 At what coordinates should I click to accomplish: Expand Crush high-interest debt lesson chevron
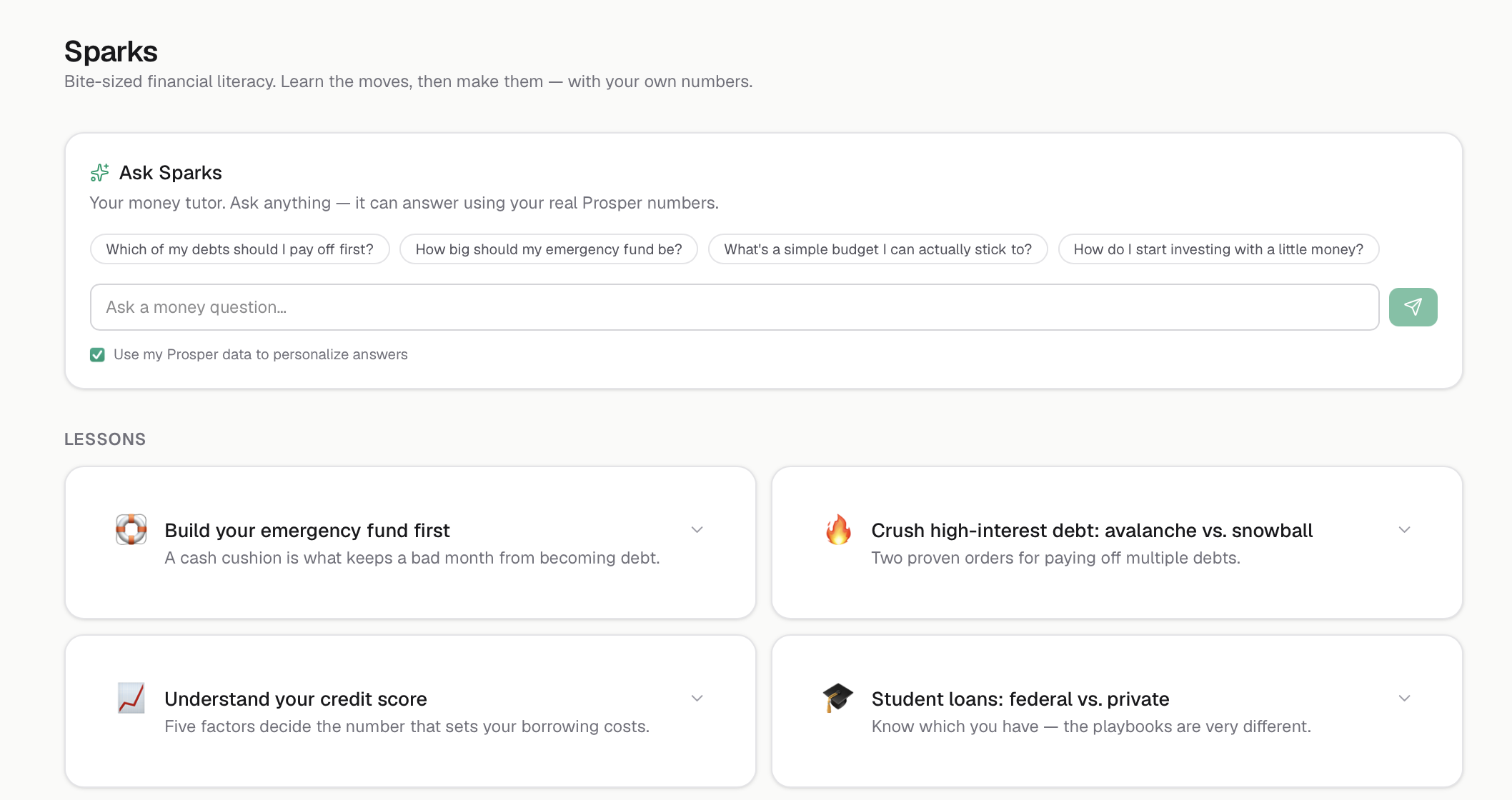coord(1404,530)
